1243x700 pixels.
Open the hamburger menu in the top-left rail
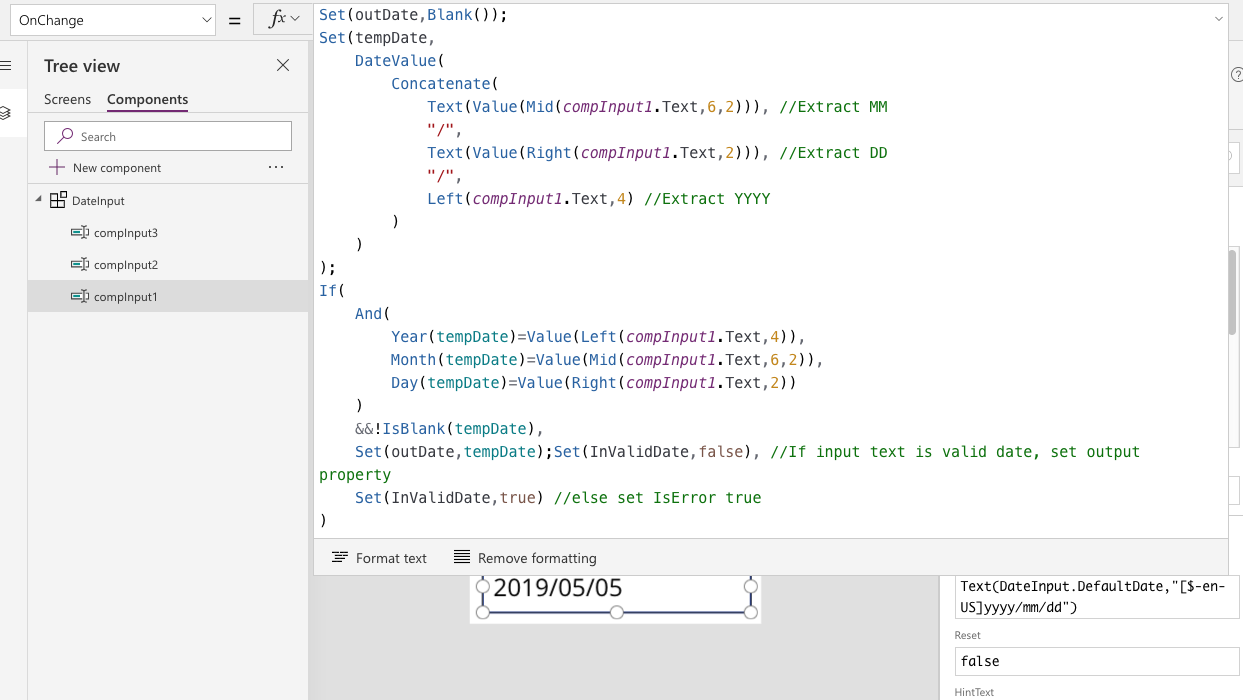click(8, 65)
